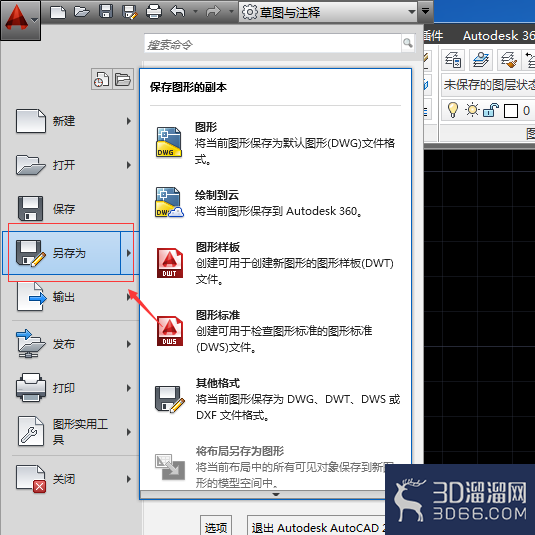Click the Open folder icon in quick access toolbar
The image size is (535, 535).
pyautogui.click(x=82, y=12)
